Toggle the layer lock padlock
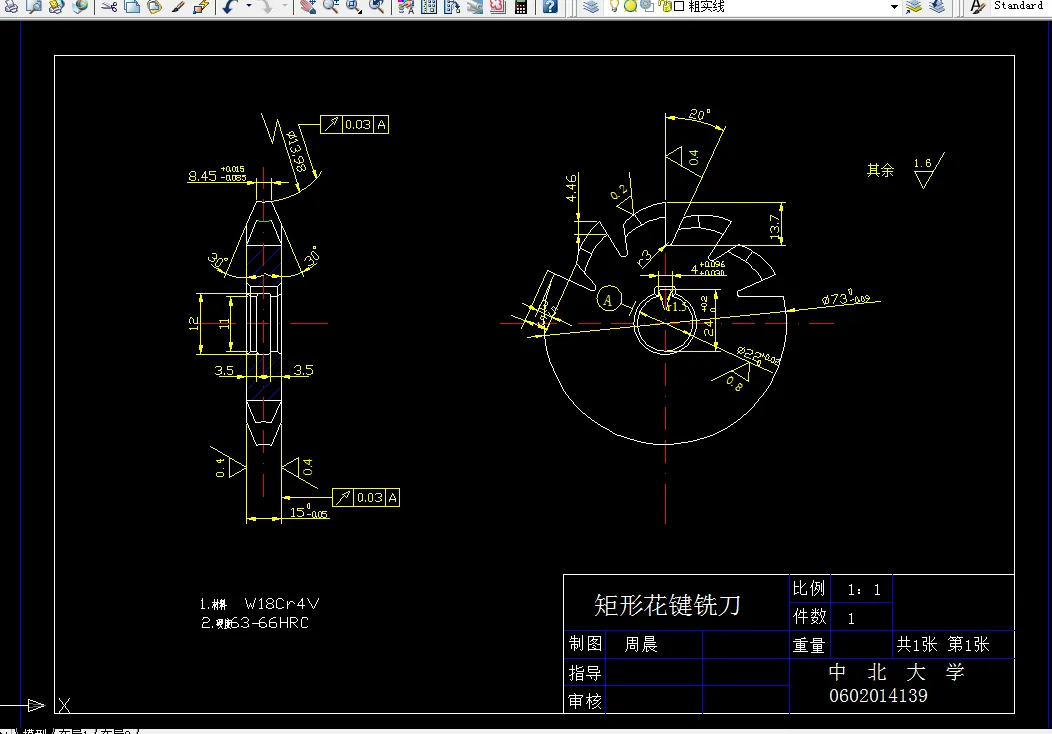This screenshot has width=1052, height=734. [x=666, y=6]
